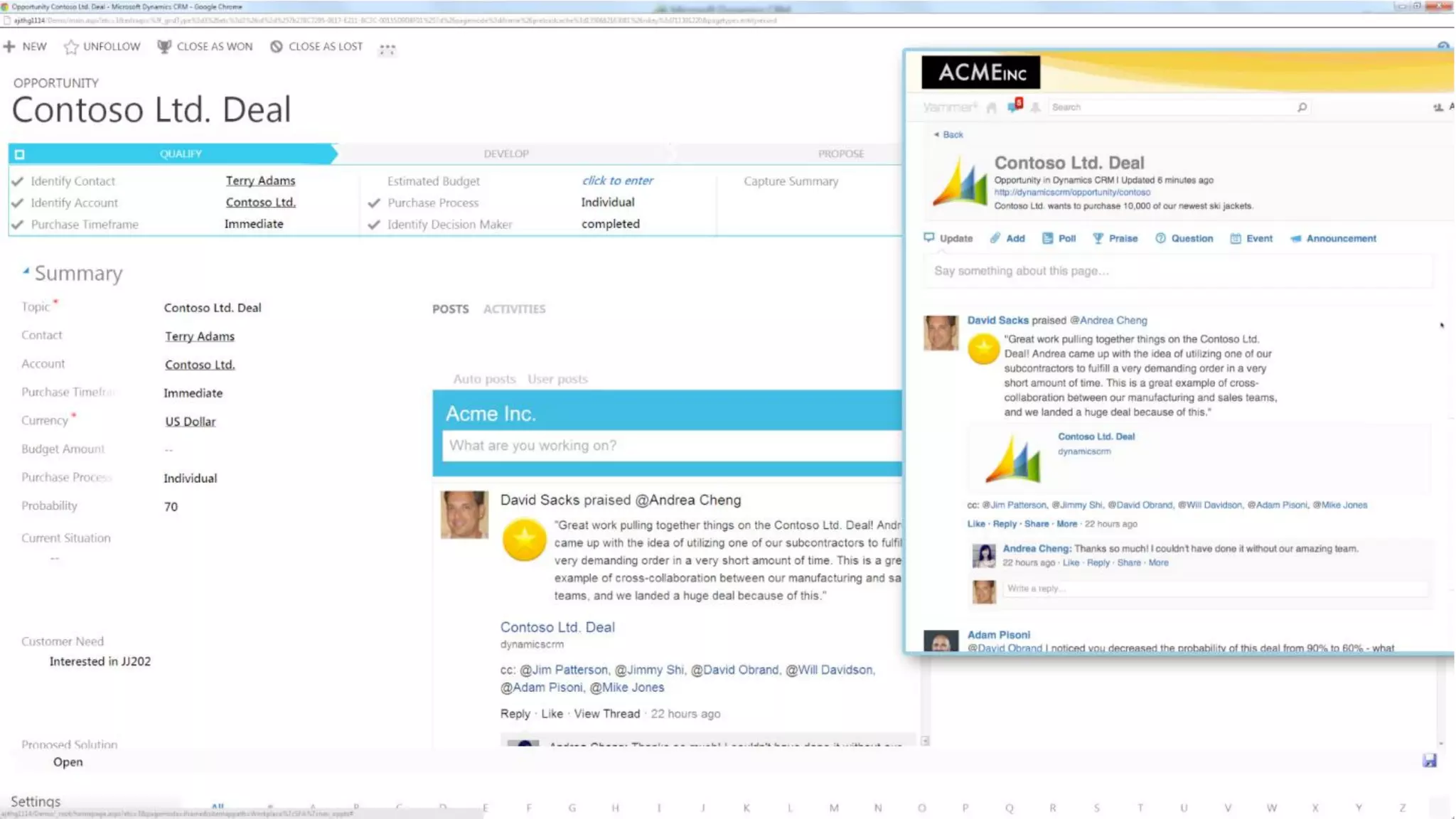Screen dimensions: 1456x819
Task: Click the Yammer home icon
Action: (992, 107)
